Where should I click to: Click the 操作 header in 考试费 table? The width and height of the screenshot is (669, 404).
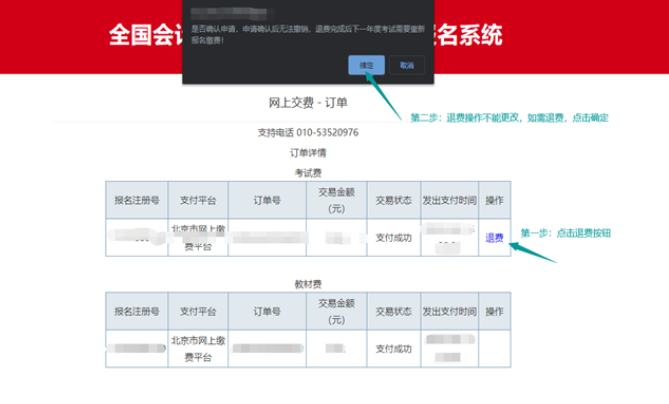[494, 200]
